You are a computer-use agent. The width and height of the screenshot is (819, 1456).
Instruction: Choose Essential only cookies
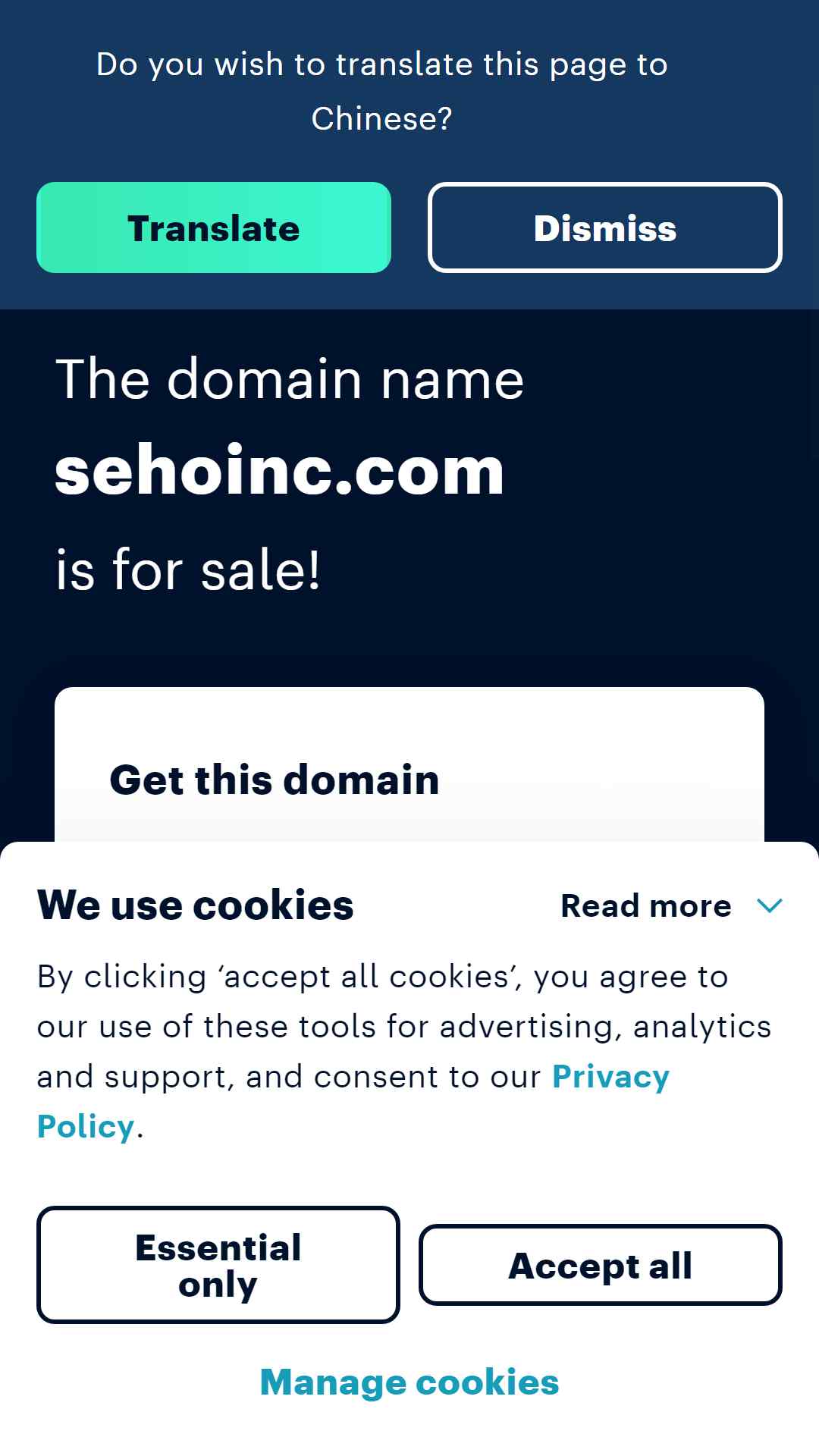pos(218,1265)
